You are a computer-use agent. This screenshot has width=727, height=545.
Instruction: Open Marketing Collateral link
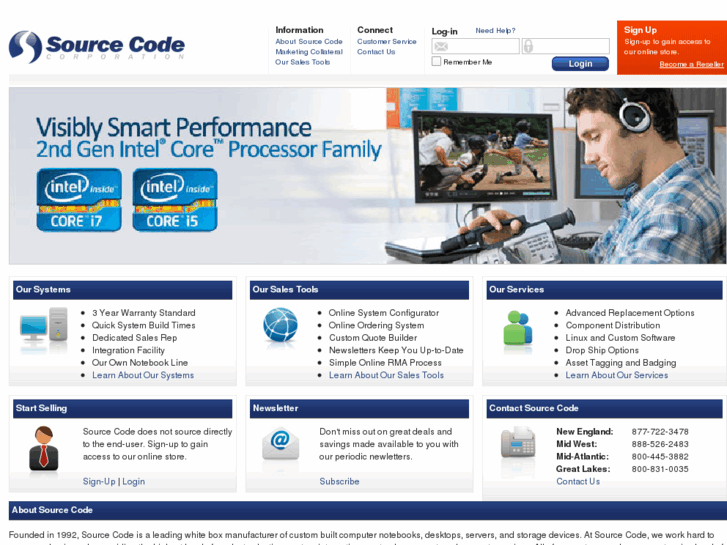coord(309,51)
